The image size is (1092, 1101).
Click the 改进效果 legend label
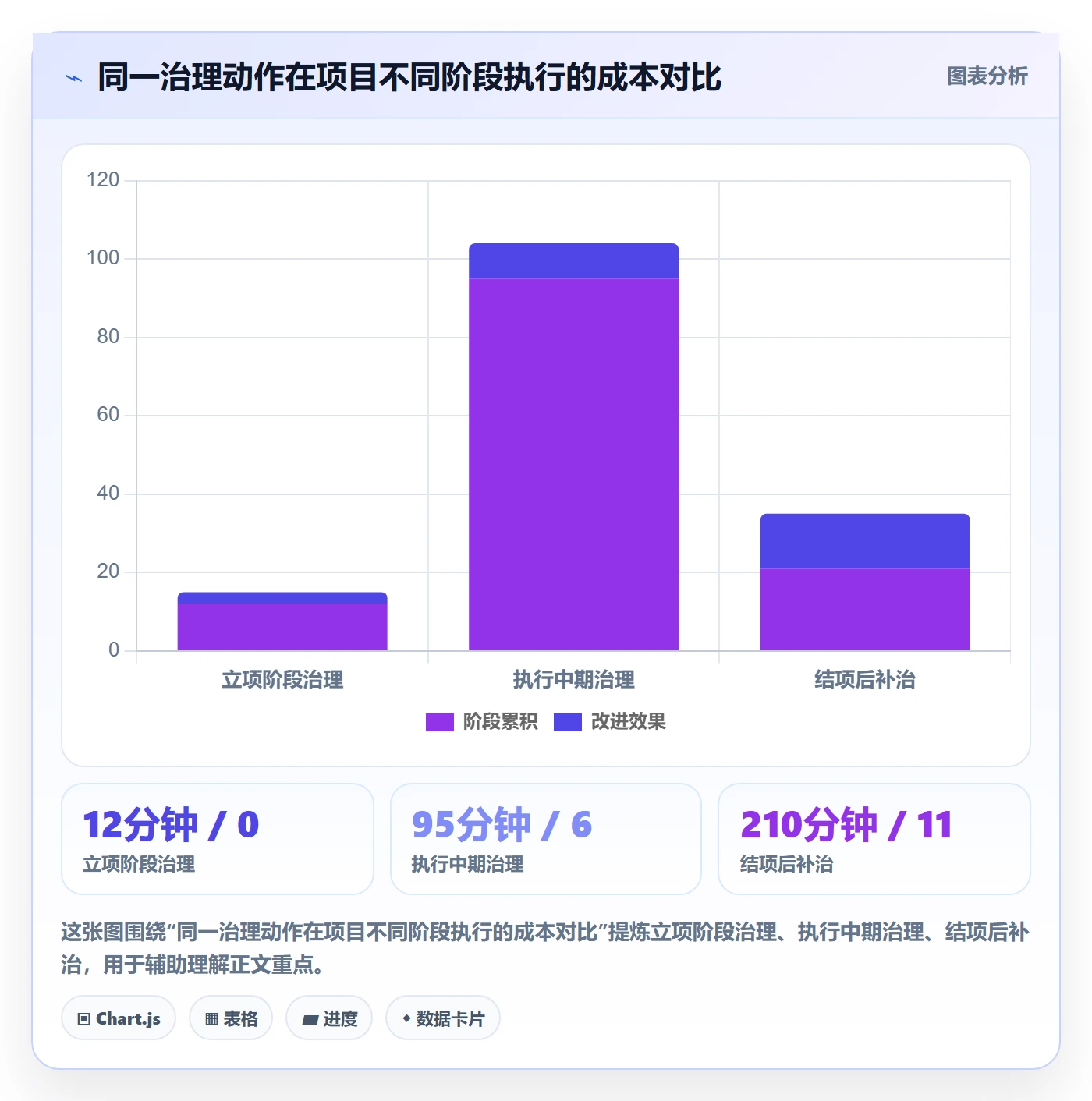628,722
